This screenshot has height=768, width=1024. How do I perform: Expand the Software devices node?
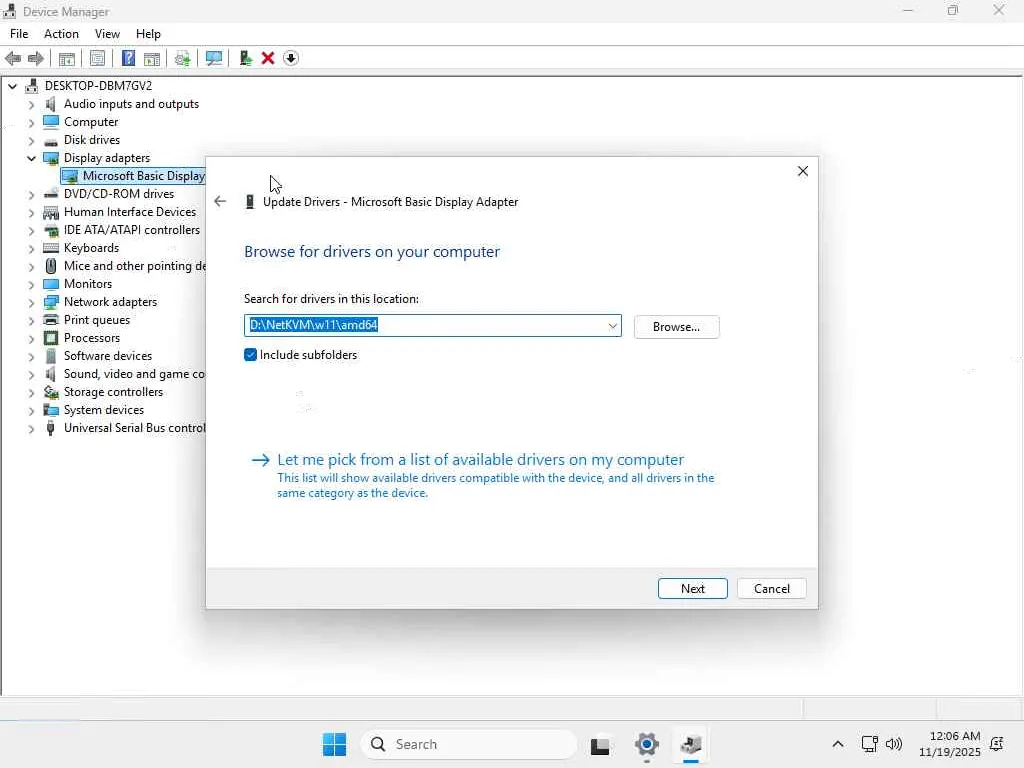click(x=31, y=357)
